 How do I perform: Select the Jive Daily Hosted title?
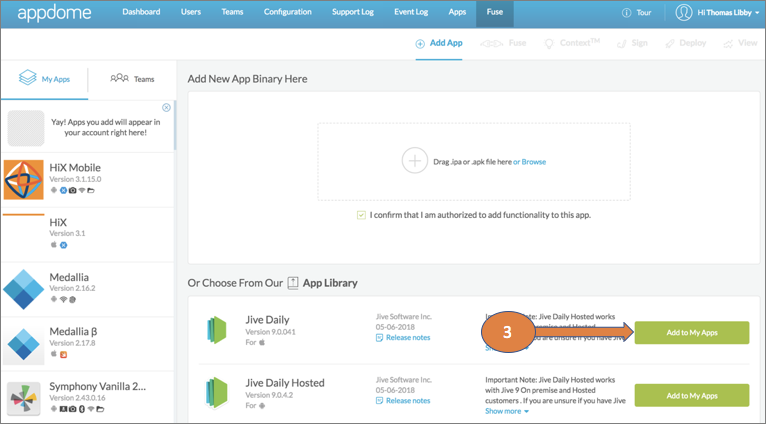pos(285,383)
